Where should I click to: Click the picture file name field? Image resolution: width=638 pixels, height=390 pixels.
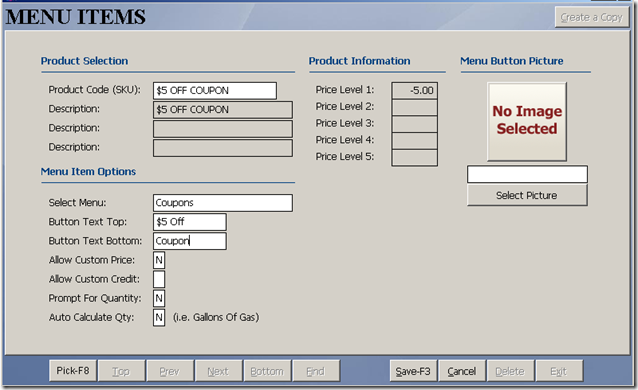coord(527,174)
